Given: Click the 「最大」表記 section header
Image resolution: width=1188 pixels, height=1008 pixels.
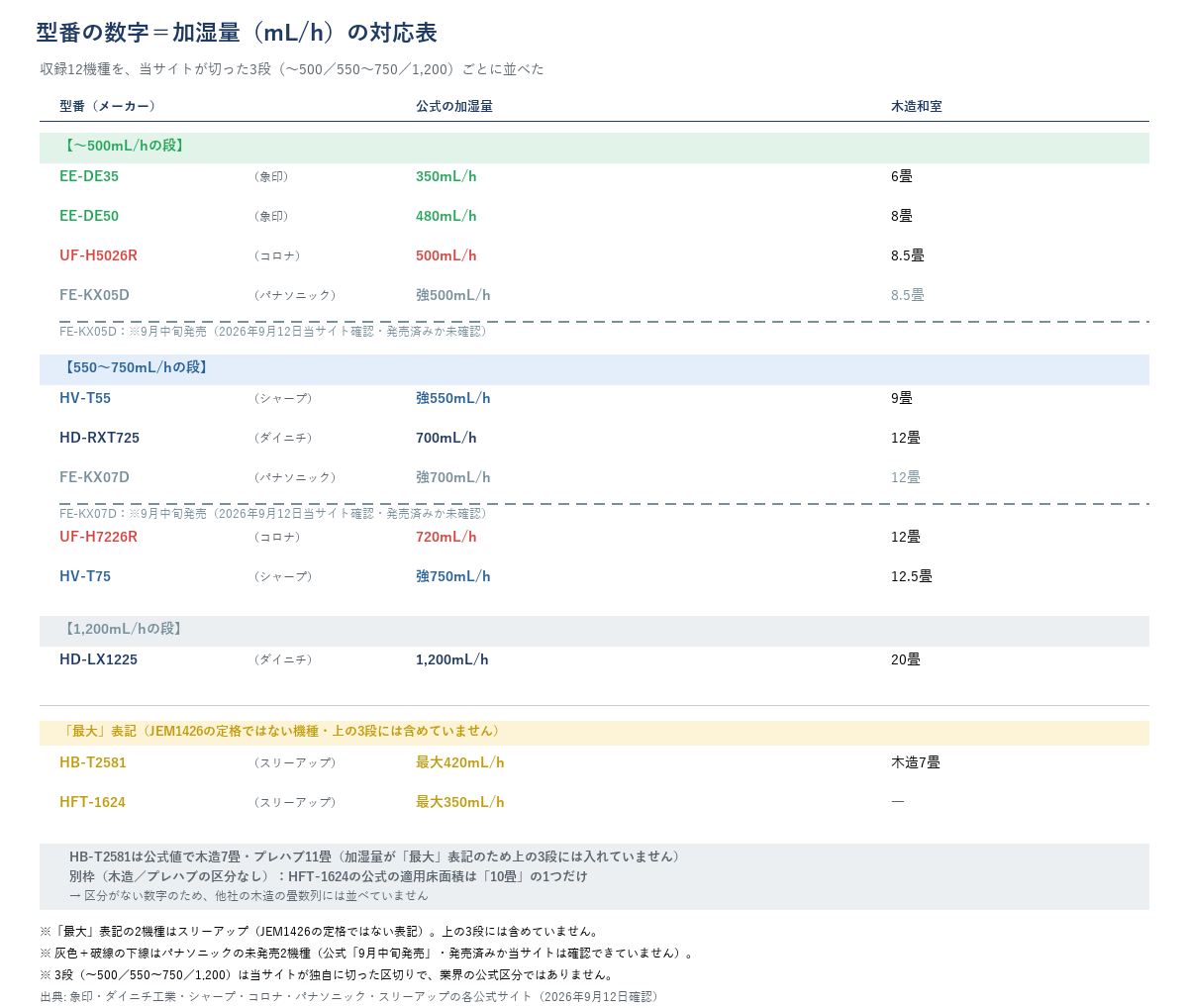Looking at the screenshot, I should click(x=594, y=733).
